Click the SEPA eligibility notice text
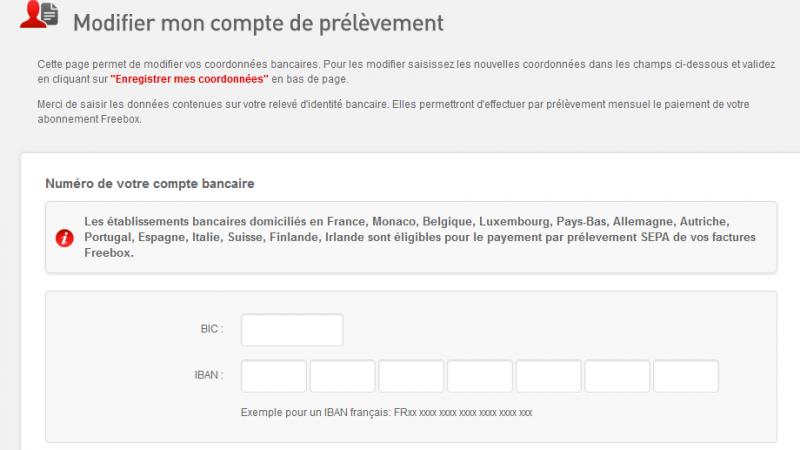The height and width of the screenshot is (450, 800). [x=420, y=237]
